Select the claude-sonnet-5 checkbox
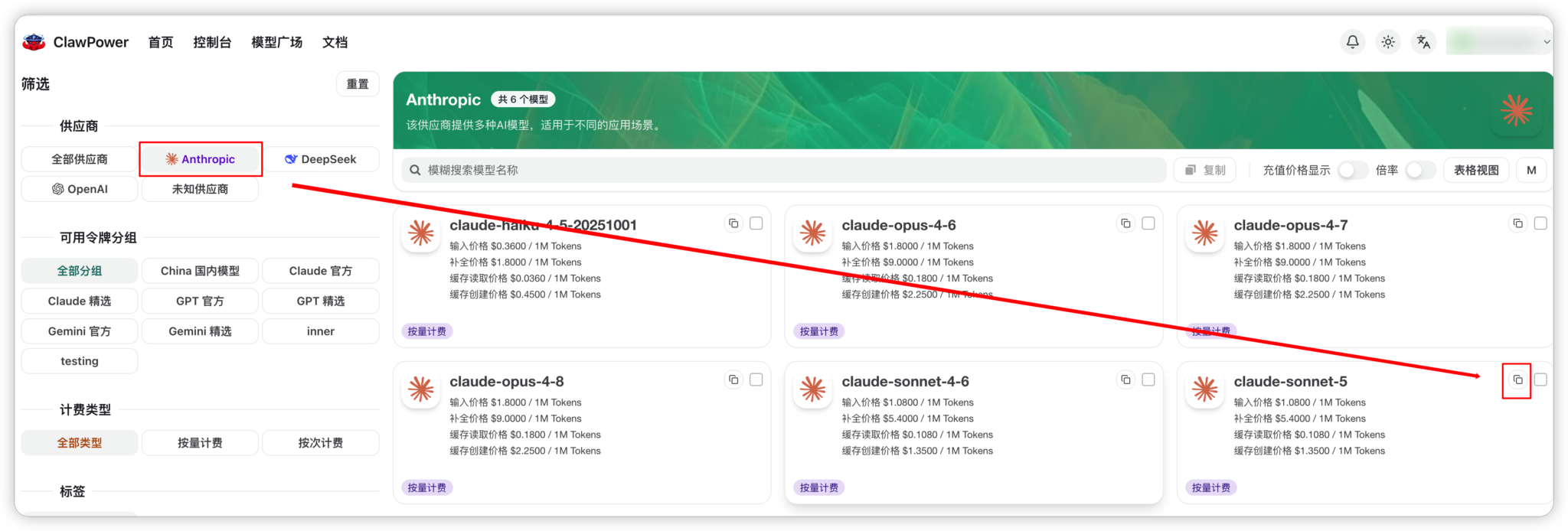 point(1540,380)
